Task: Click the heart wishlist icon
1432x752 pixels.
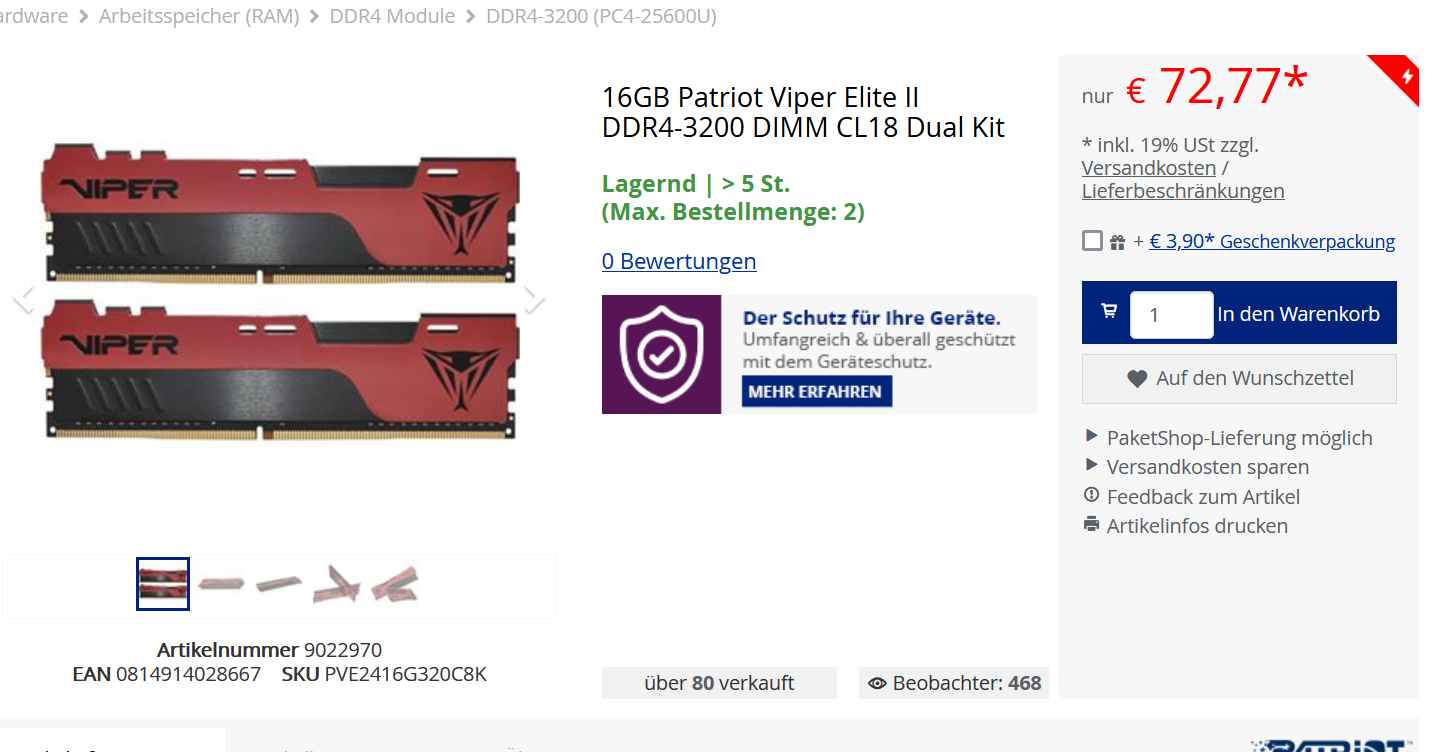Action: pyautogui.click(x=1137, y=379)
